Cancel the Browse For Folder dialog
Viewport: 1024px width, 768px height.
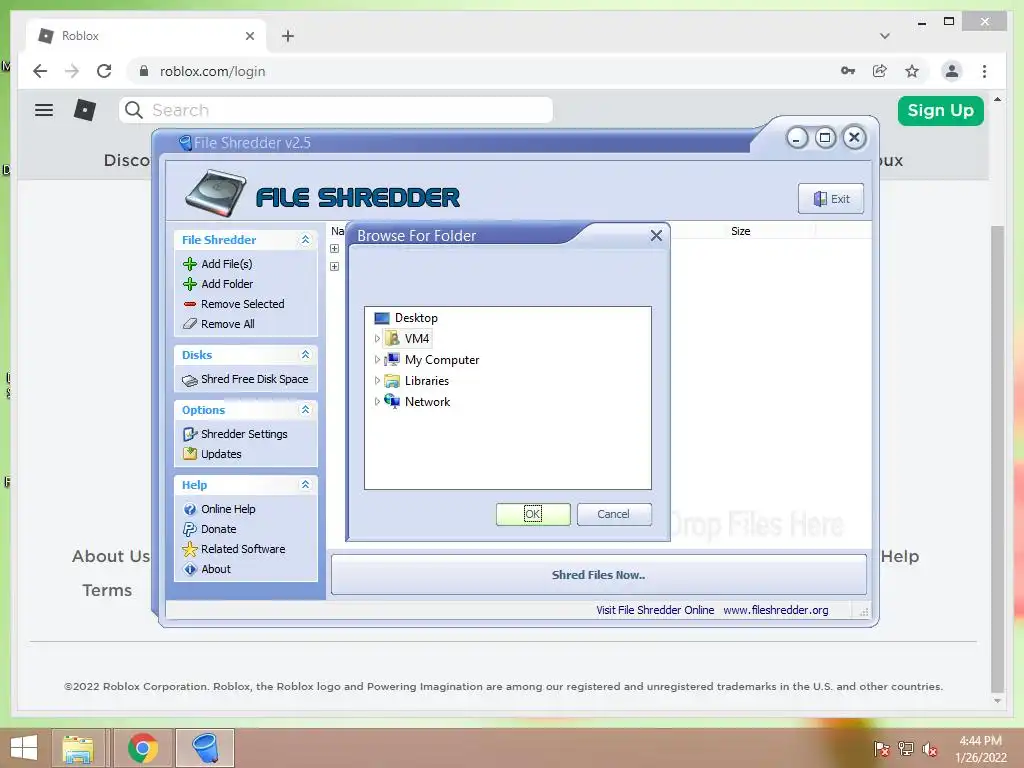tap(614, 514)
